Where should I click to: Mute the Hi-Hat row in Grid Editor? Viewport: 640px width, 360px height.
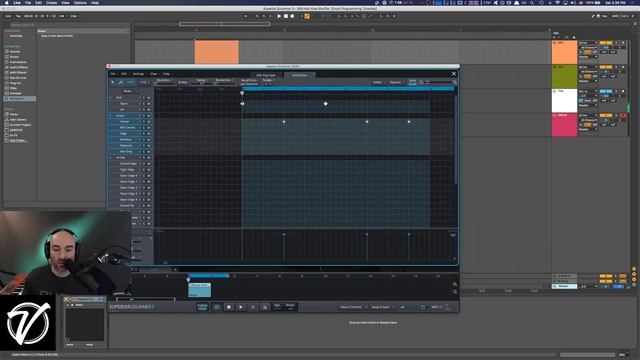[149, 158]
